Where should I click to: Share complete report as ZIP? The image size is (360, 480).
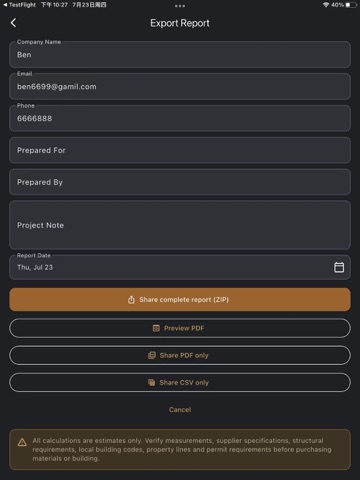[180, 300]
